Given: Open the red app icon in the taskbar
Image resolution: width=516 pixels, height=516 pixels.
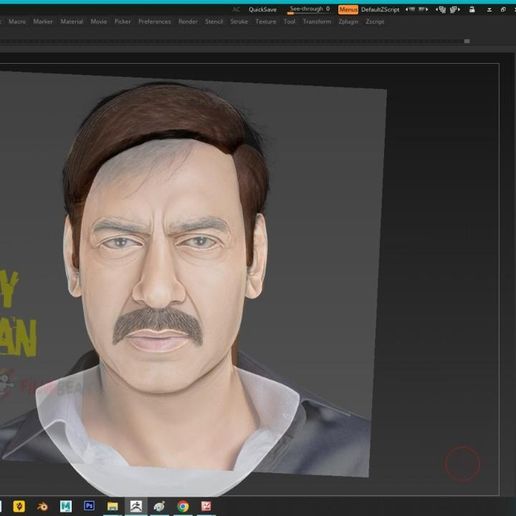Looking at the screenshot, I should tap(206, 506).
